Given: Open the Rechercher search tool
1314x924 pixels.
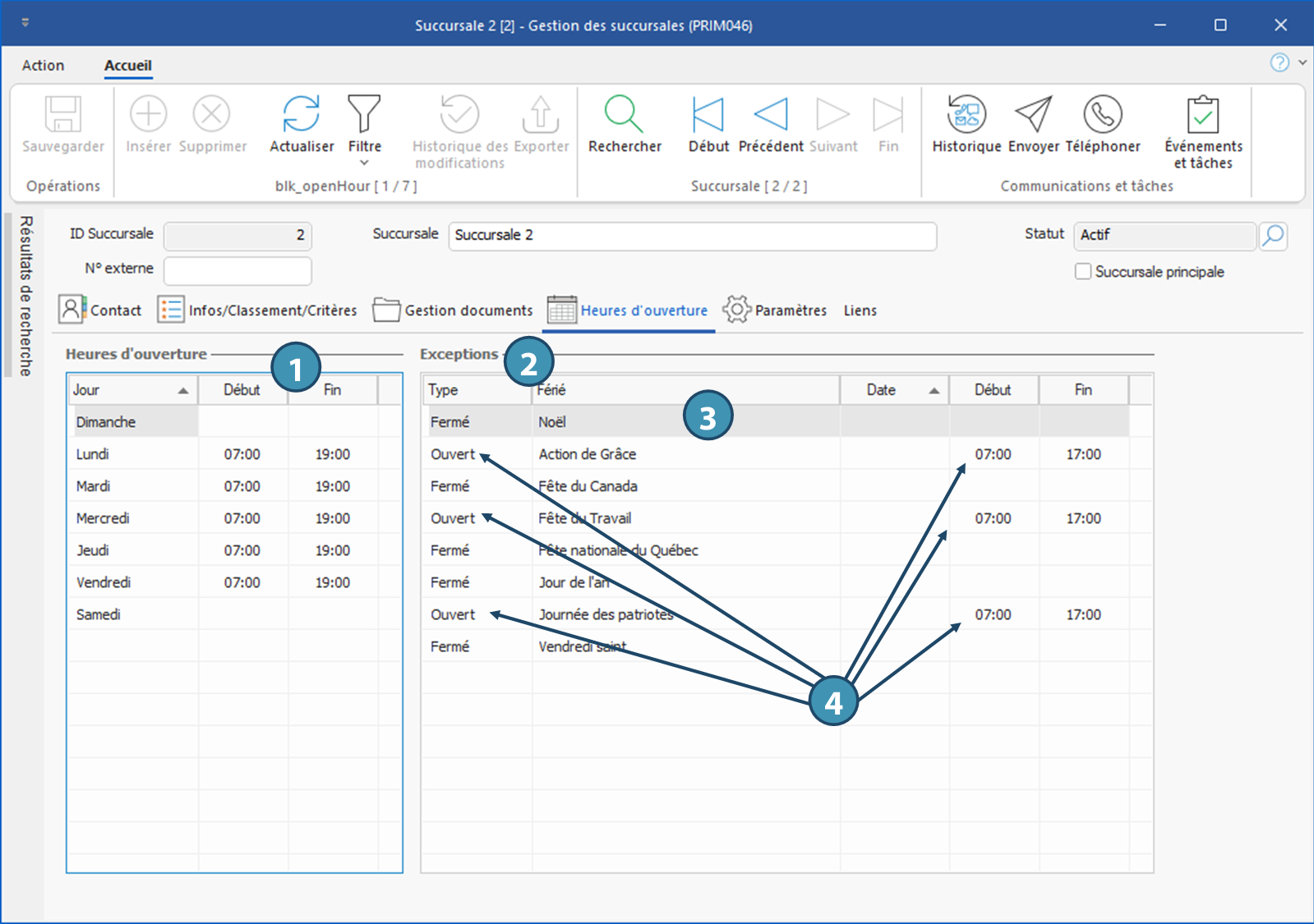Looking at the screenshot, I should 624,114.
